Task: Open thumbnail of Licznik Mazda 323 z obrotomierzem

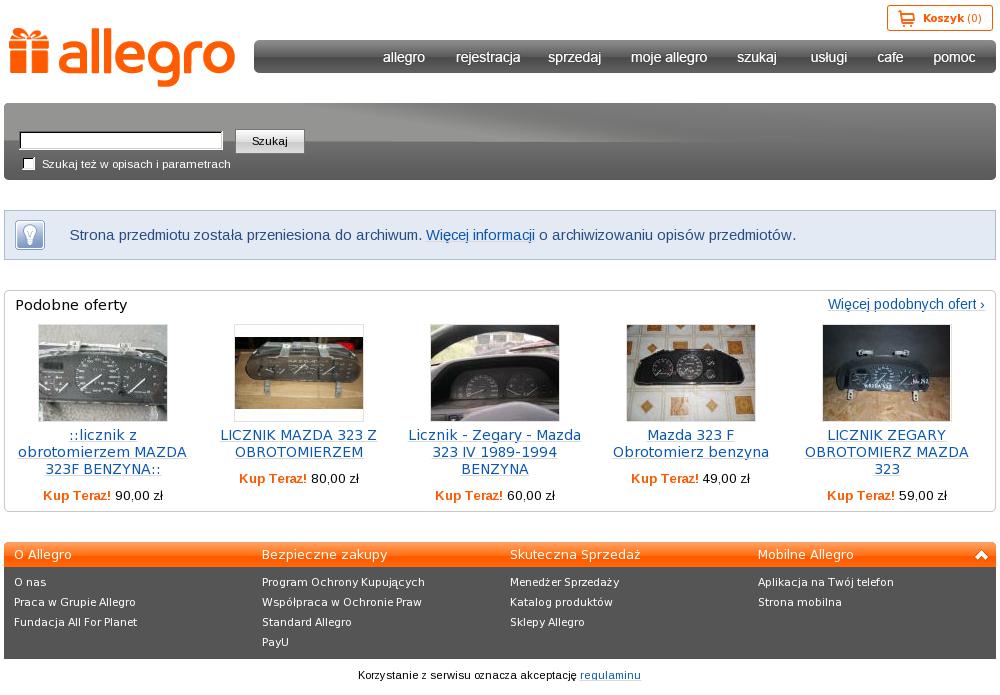Action: click(299, 373)
